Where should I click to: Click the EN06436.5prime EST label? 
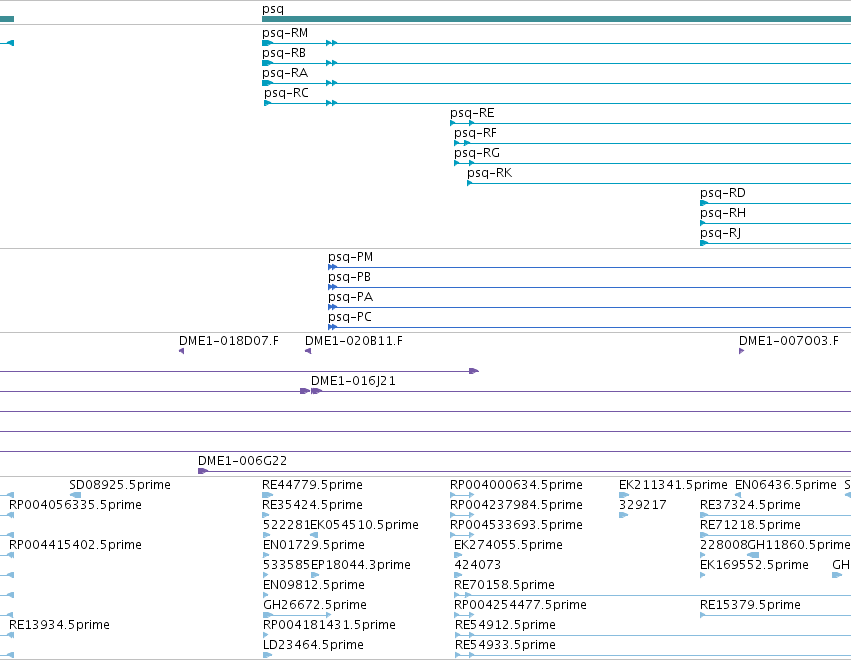(786, 485)
